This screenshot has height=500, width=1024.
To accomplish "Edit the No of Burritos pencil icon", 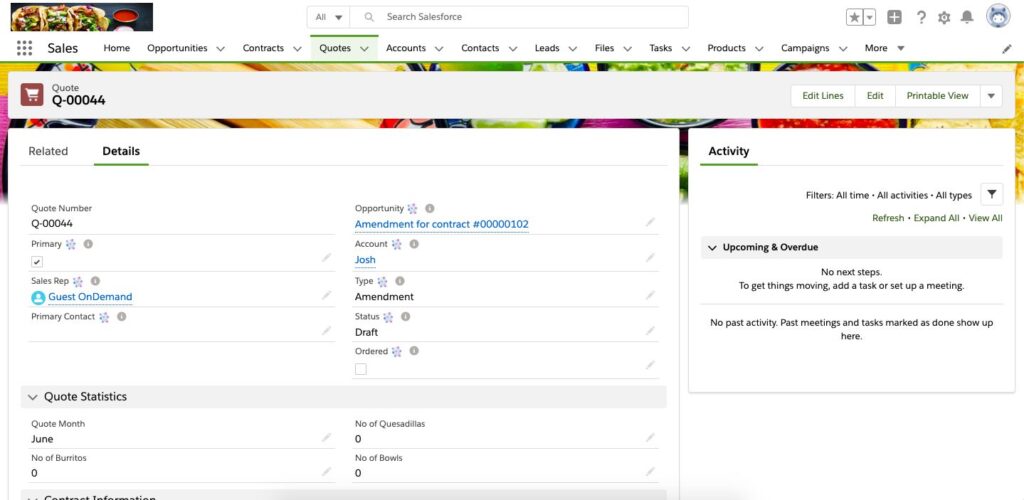I will [327, 471].
